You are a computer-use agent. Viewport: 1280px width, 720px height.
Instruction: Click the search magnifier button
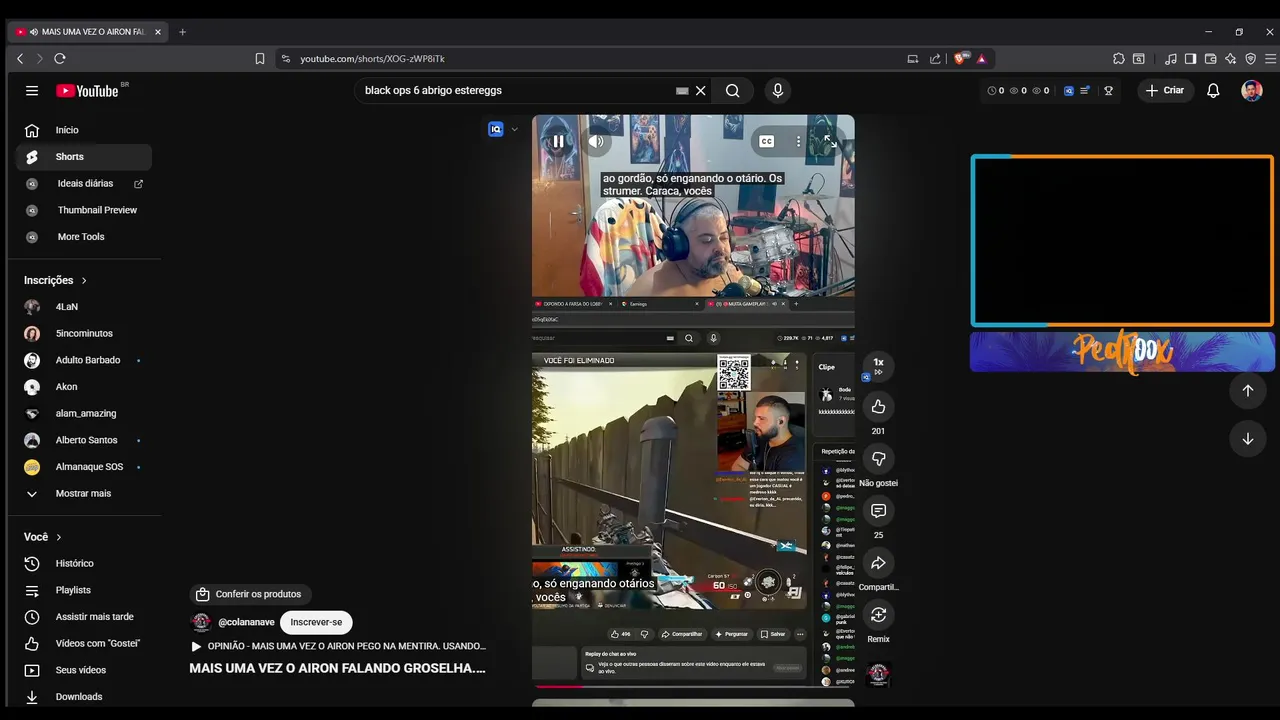coord(733,90)
